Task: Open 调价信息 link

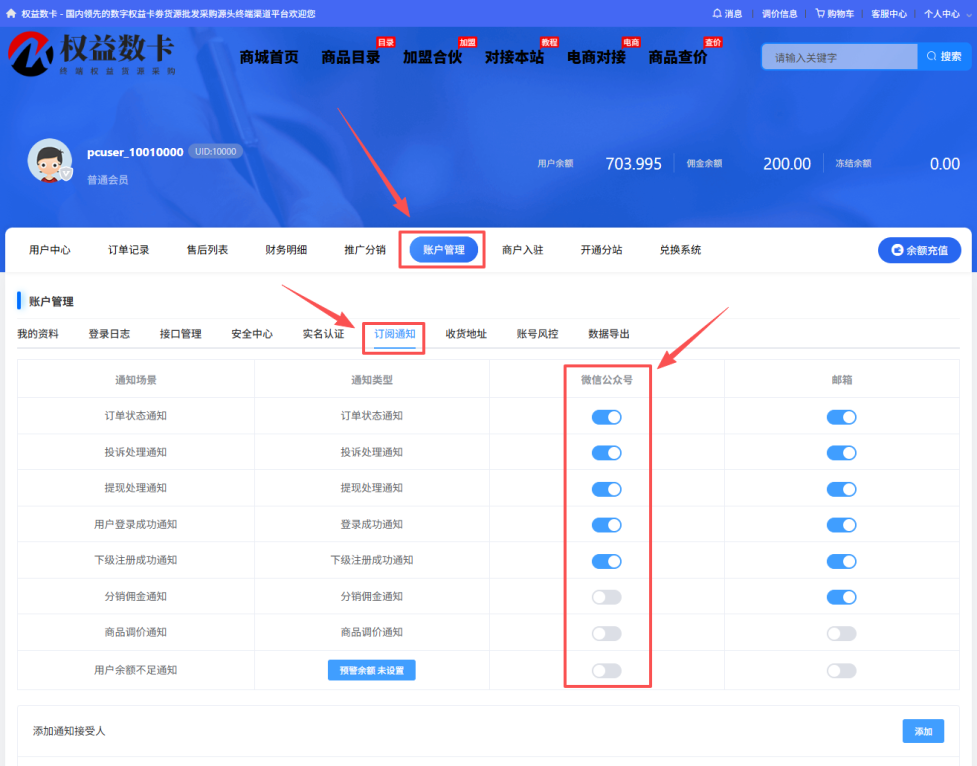Action: click(x=779, y=14)
